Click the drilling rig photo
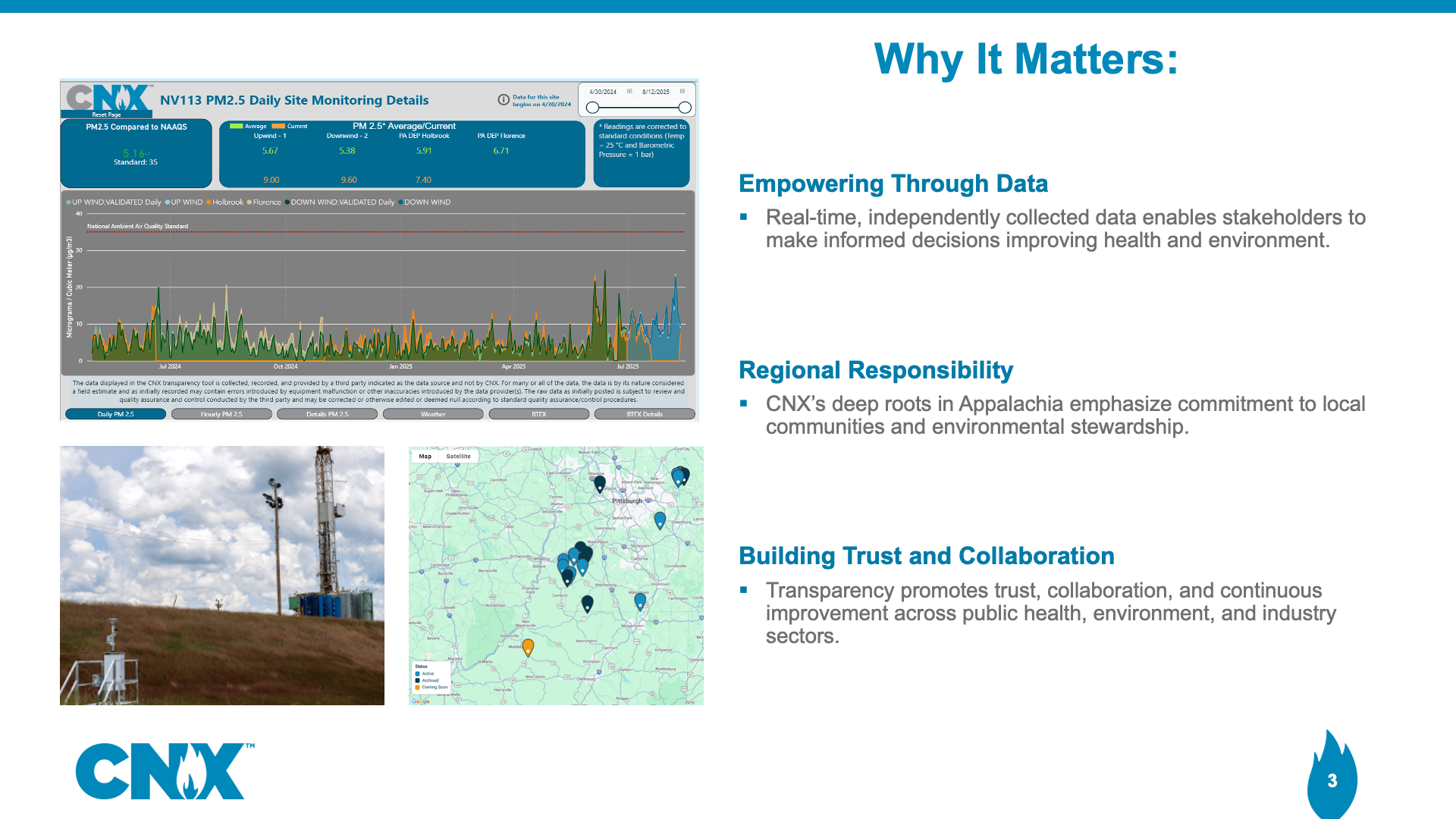 222,576
